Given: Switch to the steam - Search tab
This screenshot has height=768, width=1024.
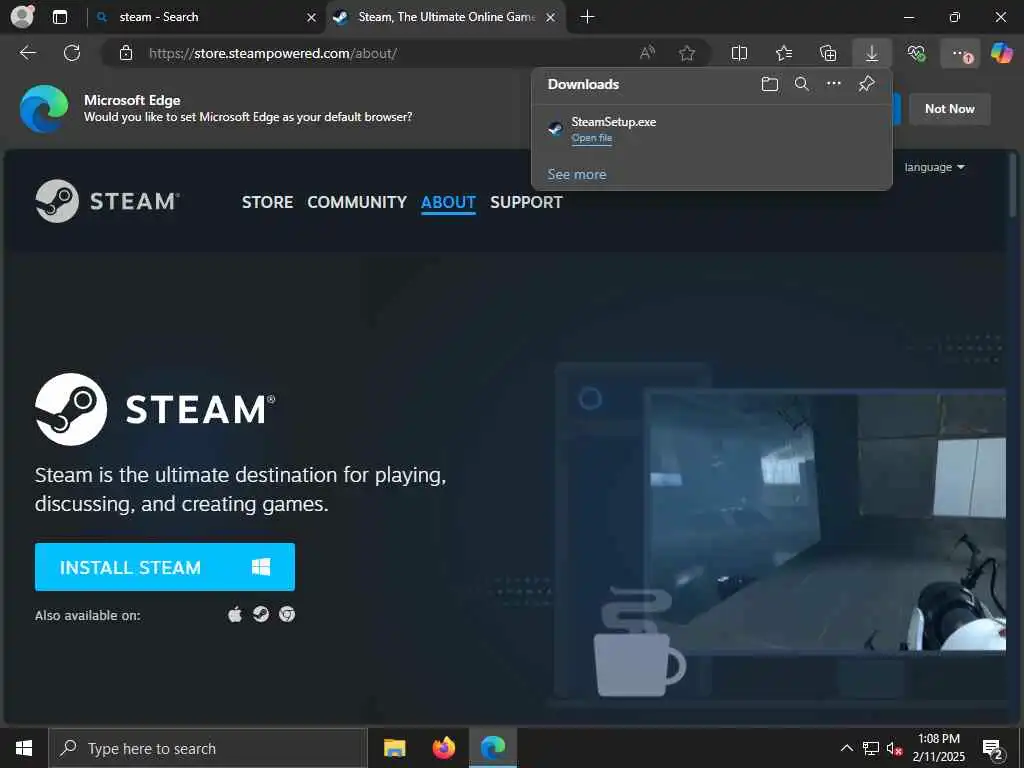Looking at the screenshot, I should pos(207,17).
